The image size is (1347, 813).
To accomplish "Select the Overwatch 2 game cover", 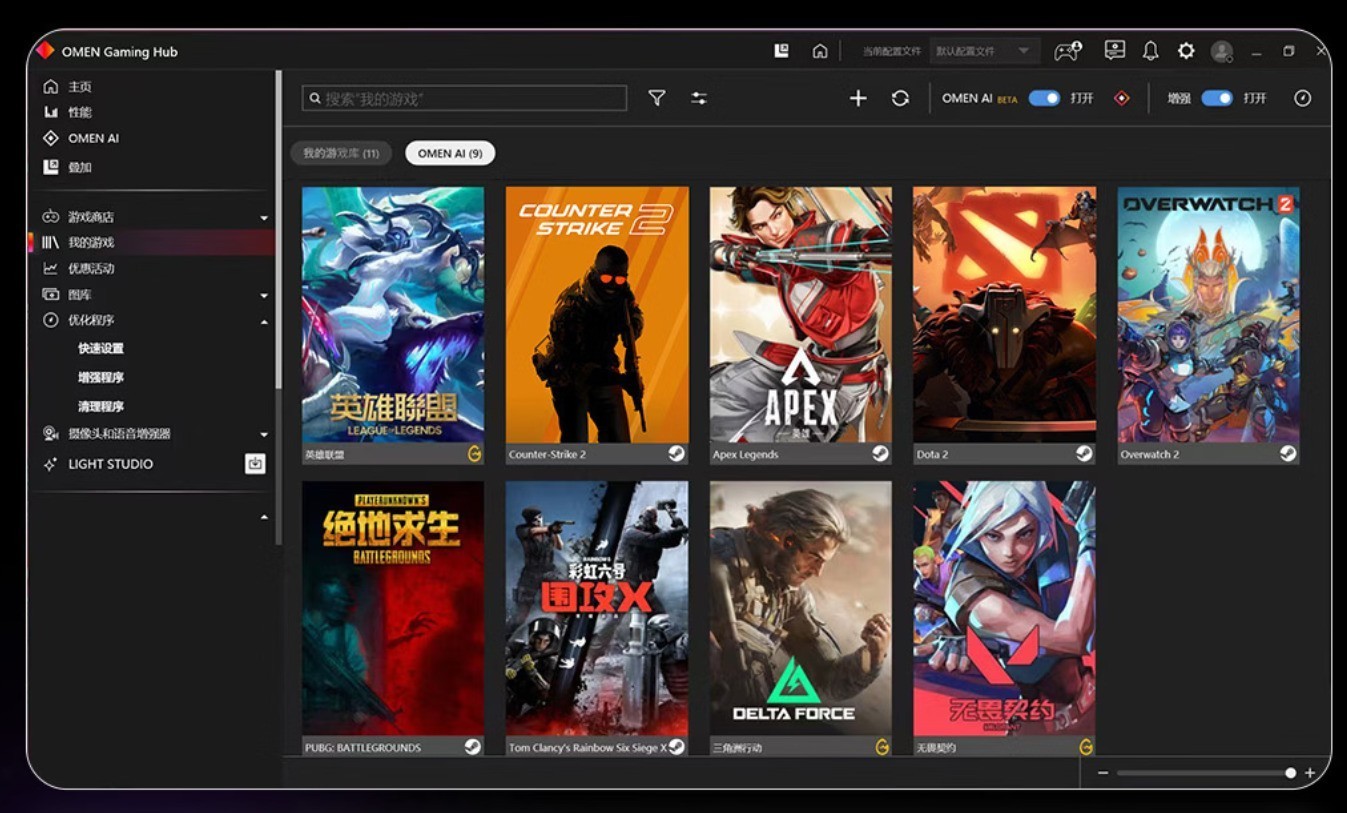I will [1208, 314].
